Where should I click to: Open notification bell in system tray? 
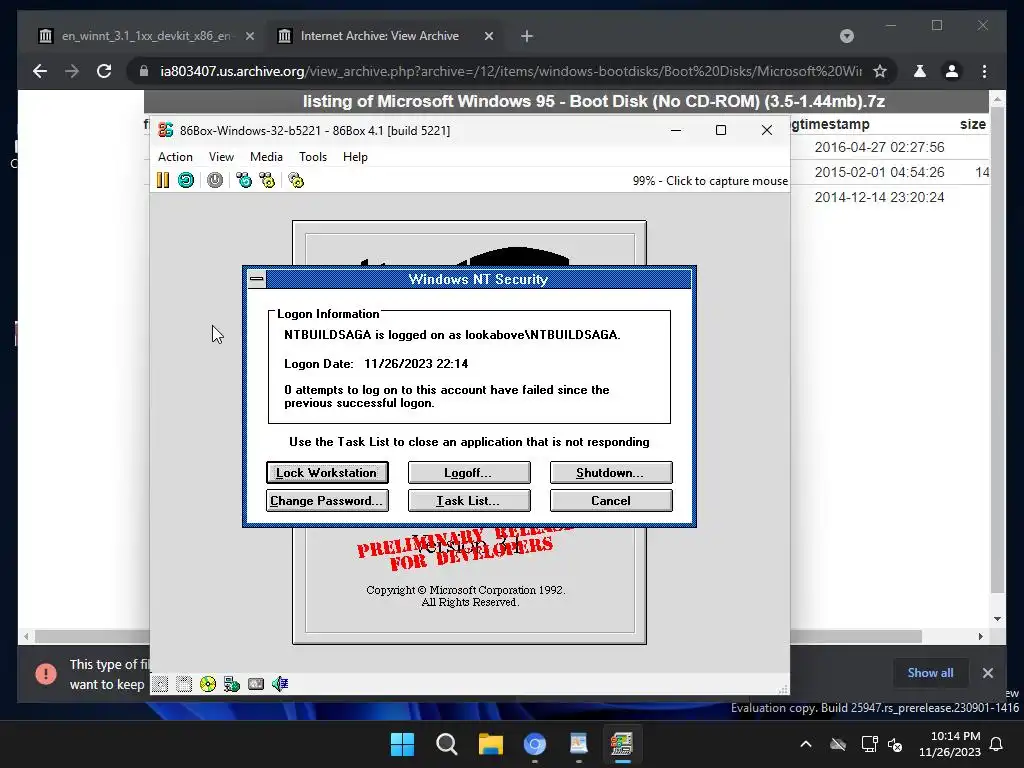tap(997, 744)
